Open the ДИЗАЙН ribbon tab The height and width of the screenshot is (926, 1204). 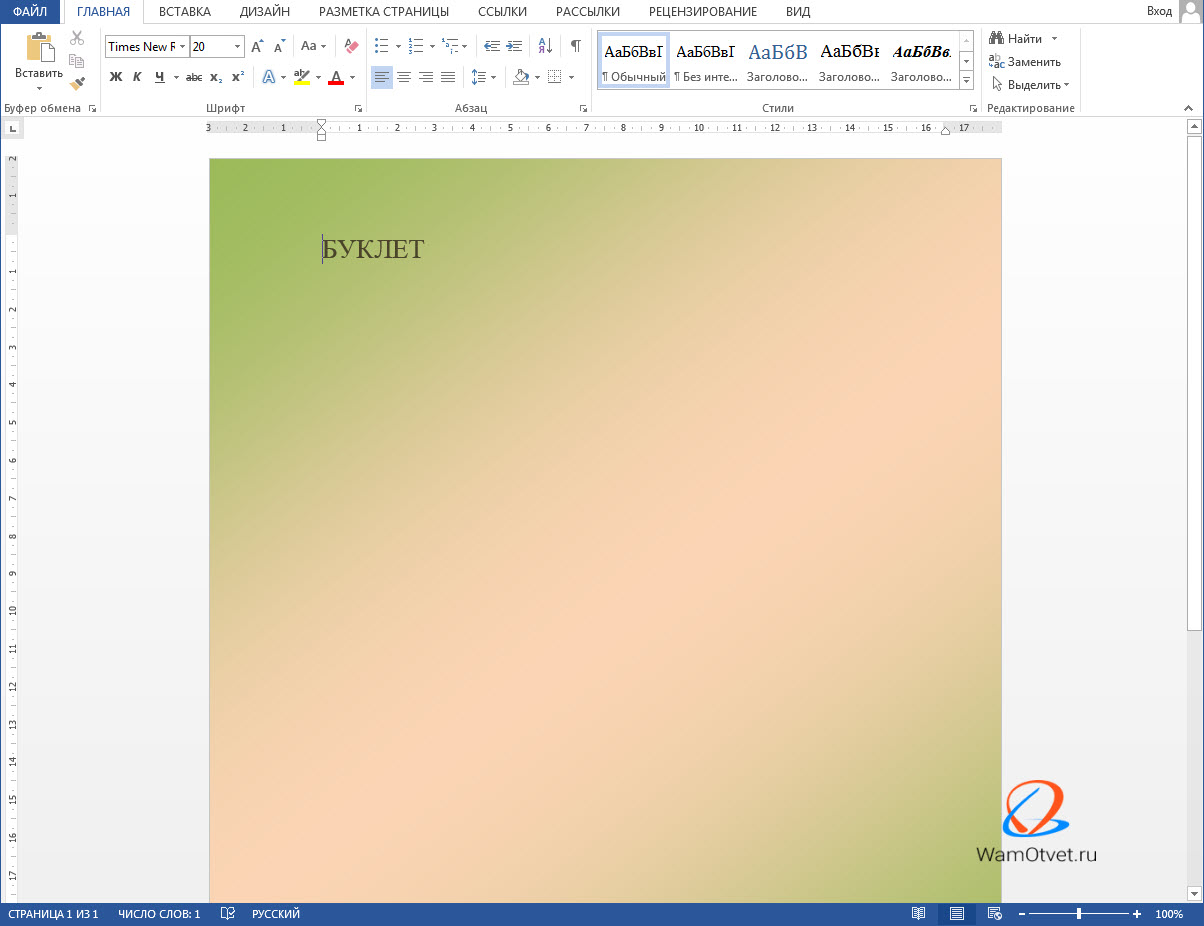click(x=265, y=12)
